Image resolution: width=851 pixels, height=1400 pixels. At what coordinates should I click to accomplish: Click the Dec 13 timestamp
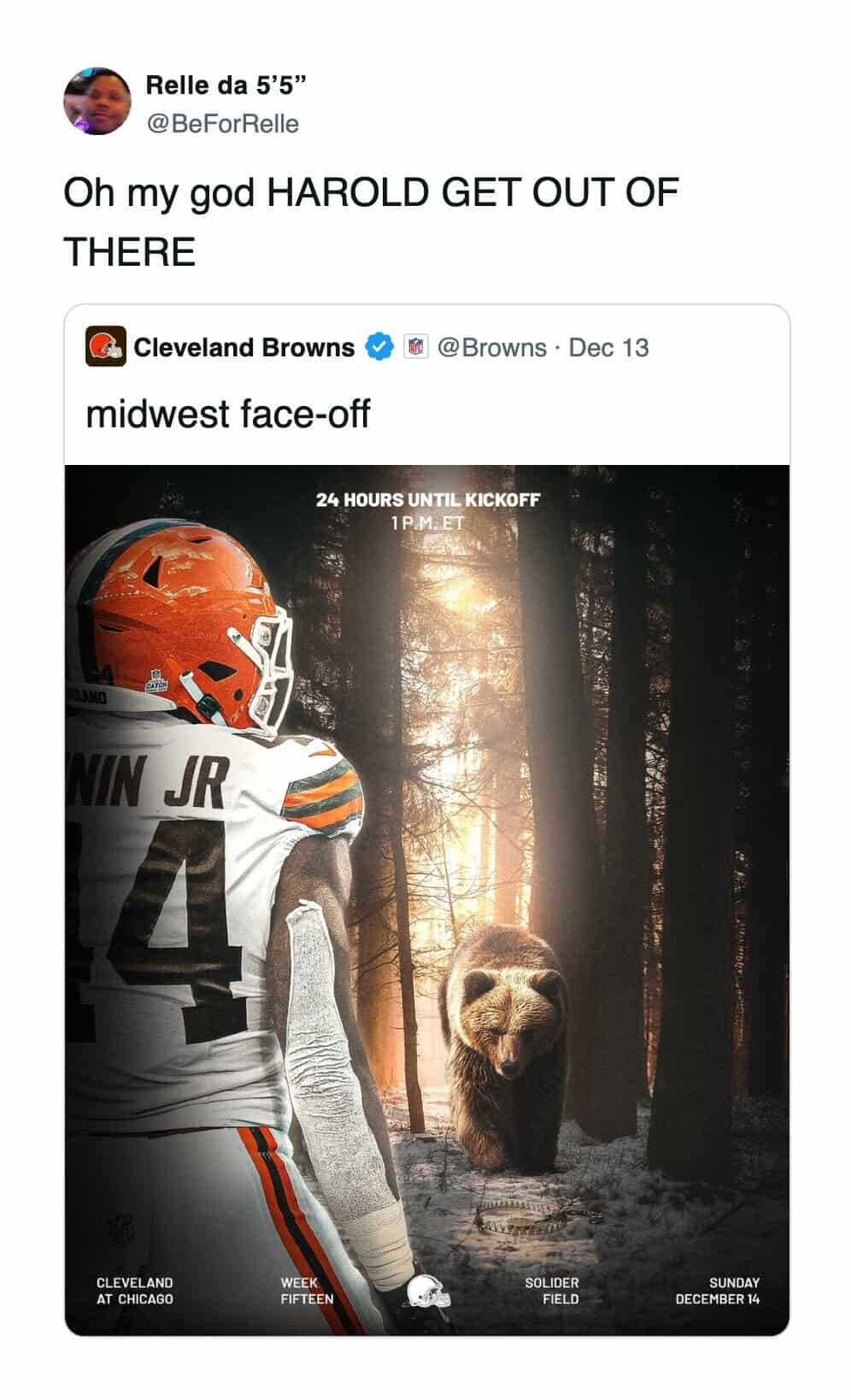point(608,347)
